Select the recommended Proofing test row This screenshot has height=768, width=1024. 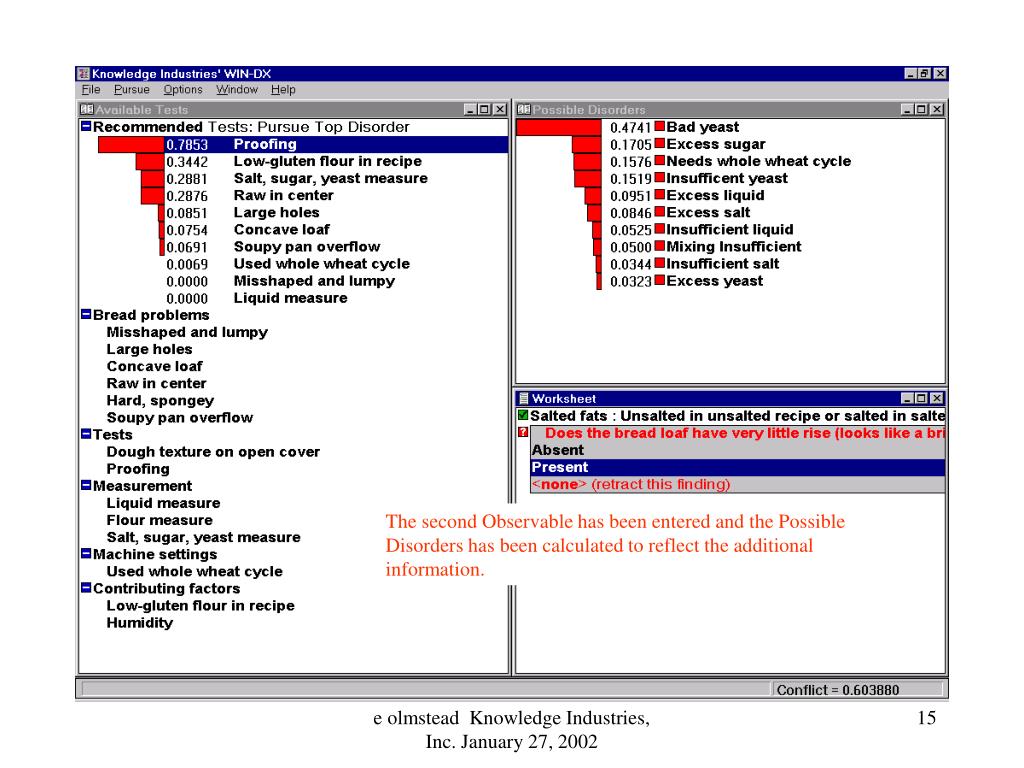tap(303, 144)
